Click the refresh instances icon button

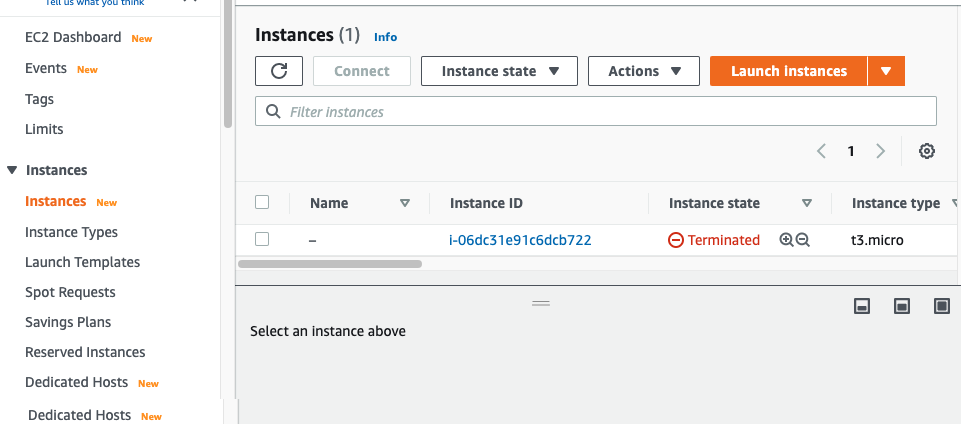click(279, 71)
